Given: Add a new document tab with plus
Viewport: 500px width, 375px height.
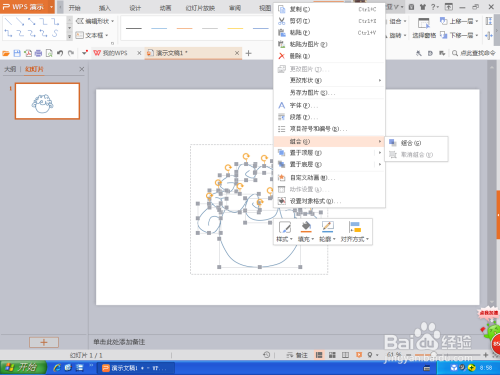Looking at the screenshot, I should [x=248, y=53].
